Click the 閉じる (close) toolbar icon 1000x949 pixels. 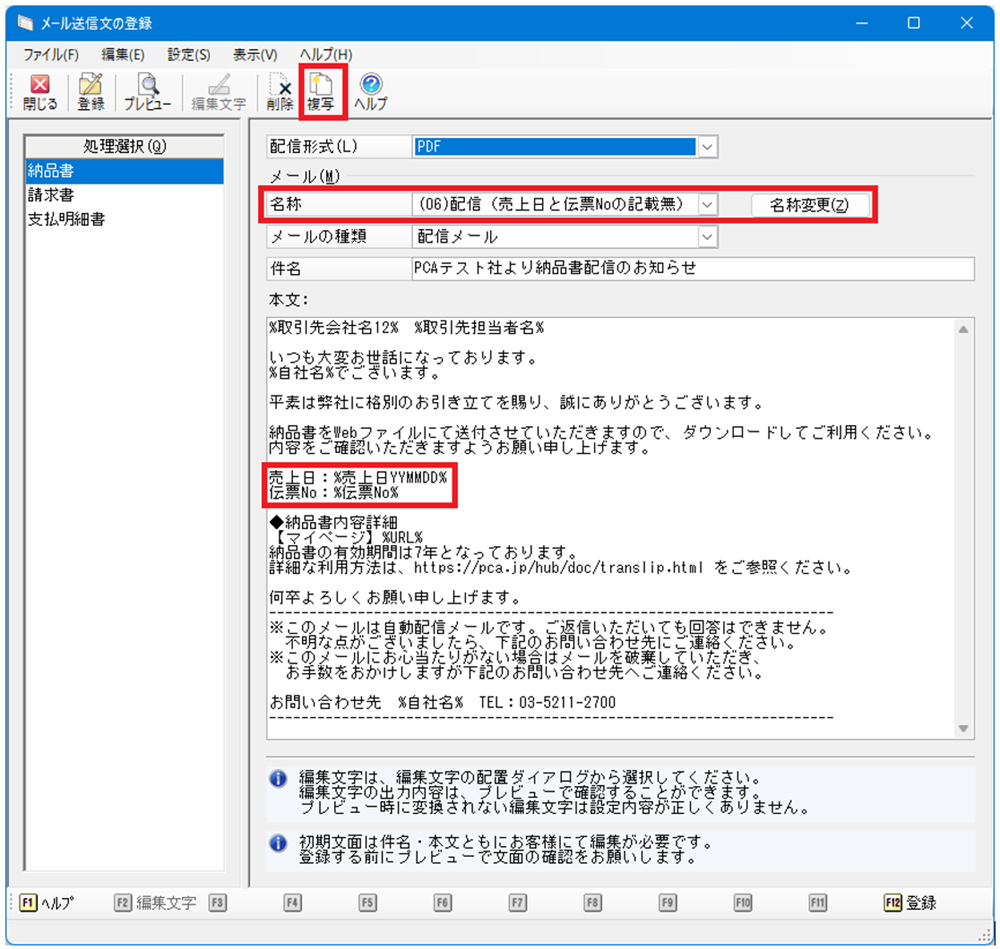pos(40,92)
